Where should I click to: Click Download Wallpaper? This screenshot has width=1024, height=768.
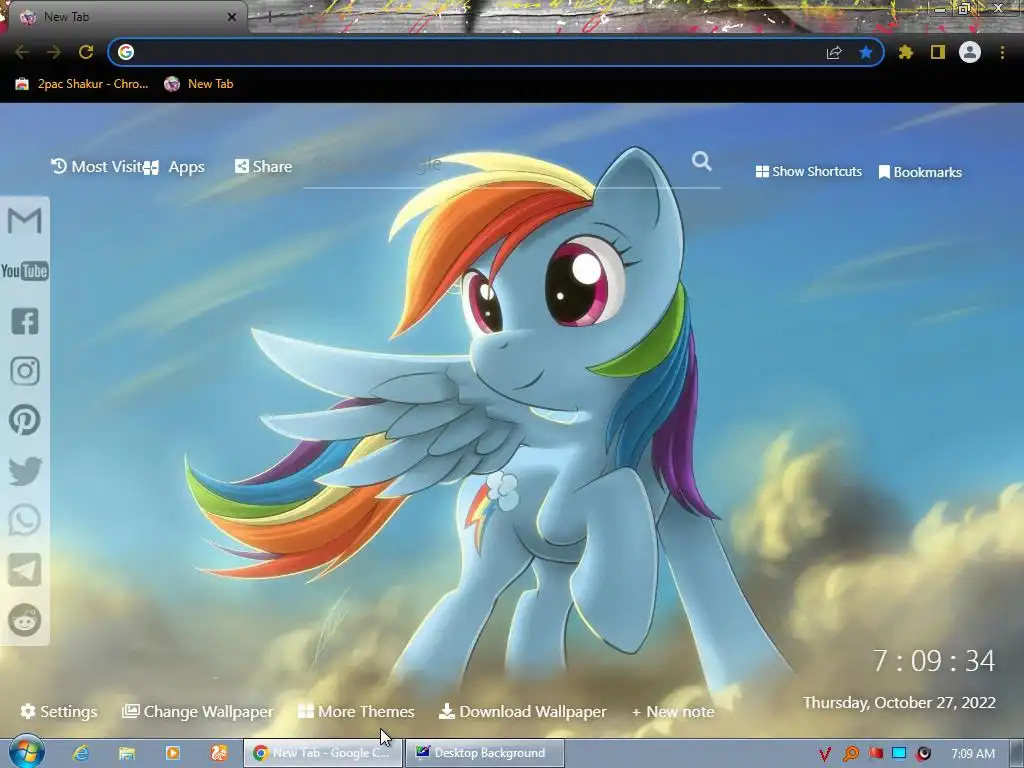[x=522, y=711]
